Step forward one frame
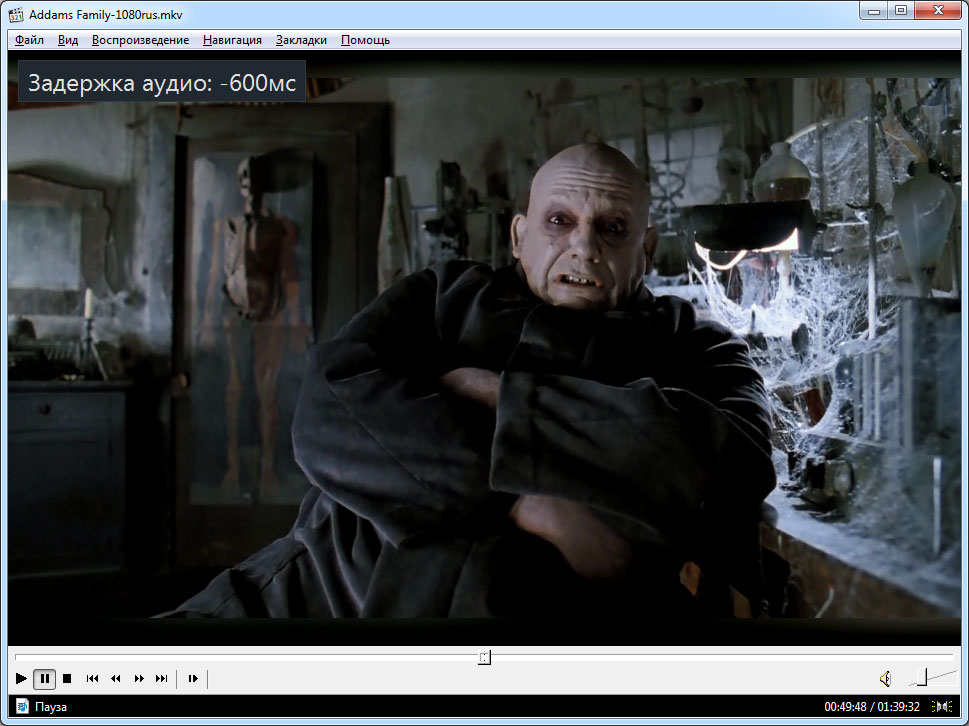 pyautogui.click(x=193, y=679)
